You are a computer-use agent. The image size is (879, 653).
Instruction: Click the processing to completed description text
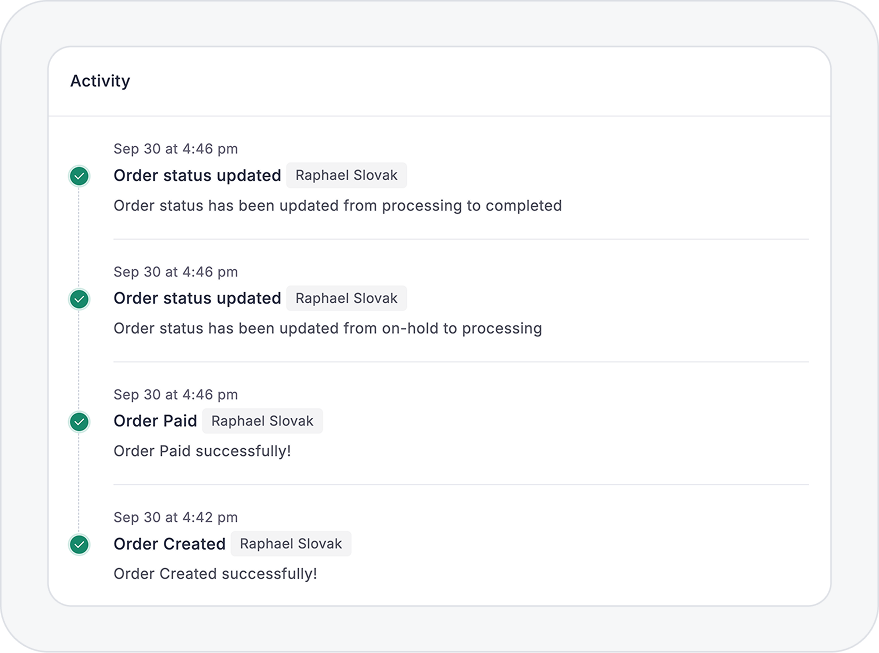point(337,206)
